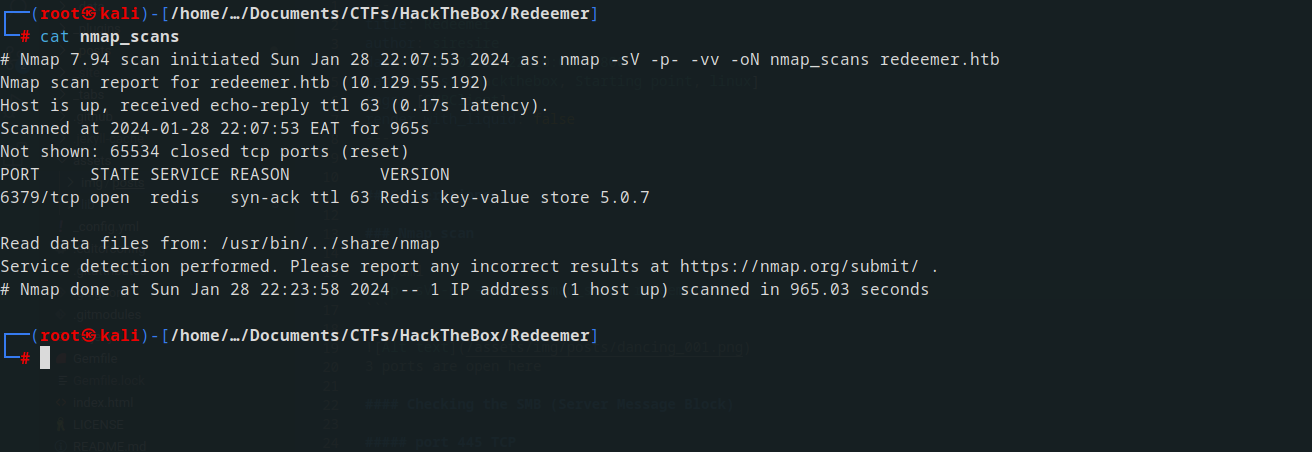Screen dimensions: 1312x452
Task: Select the 'cat' command word
Action: click(55, 37)
